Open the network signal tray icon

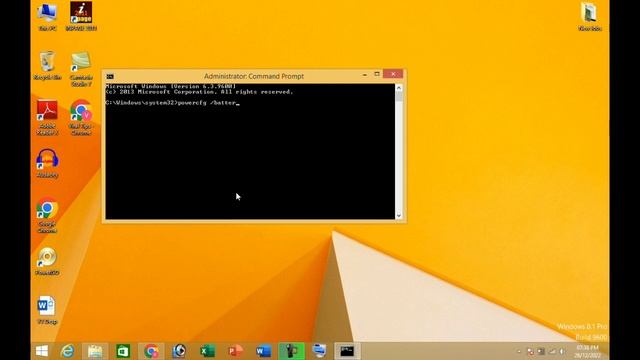click(x=552, y=351)
